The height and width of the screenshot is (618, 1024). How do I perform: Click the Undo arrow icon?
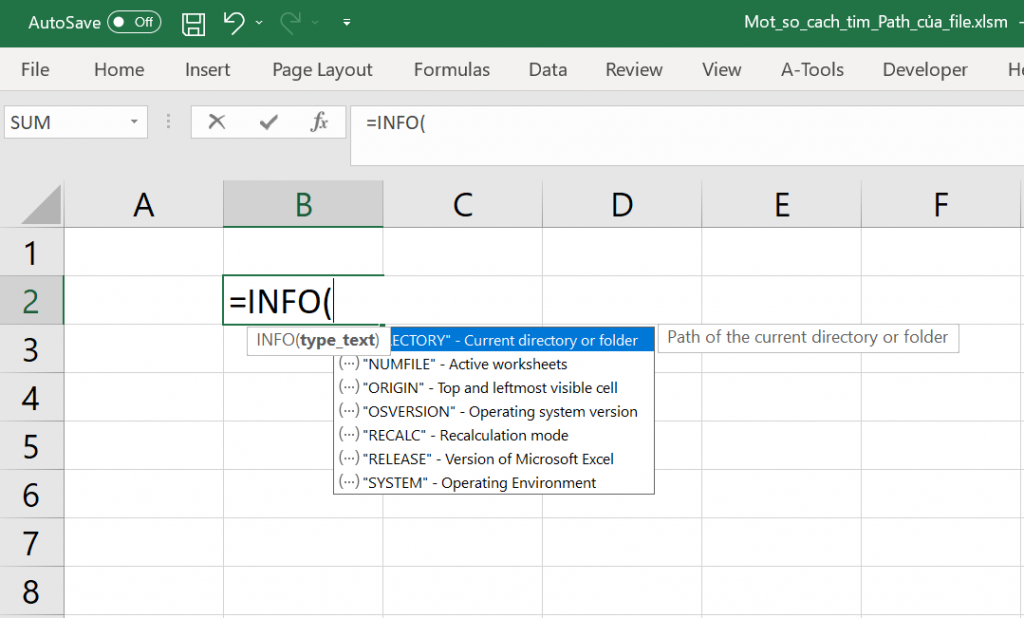click(234, 22)
